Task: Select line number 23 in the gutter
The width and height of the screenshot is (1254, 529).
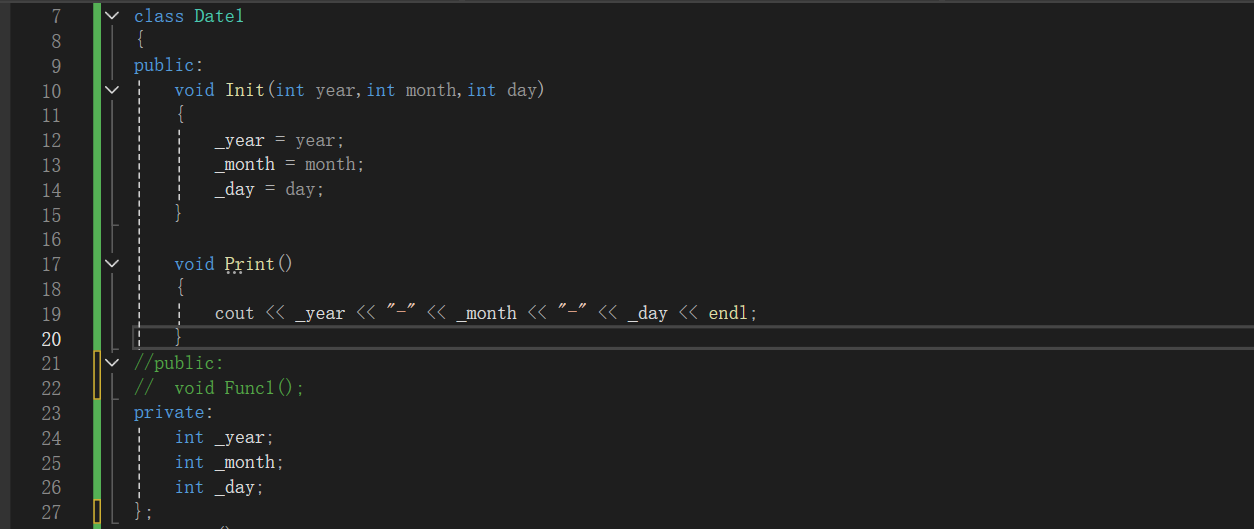Action: tap(51, 413)
